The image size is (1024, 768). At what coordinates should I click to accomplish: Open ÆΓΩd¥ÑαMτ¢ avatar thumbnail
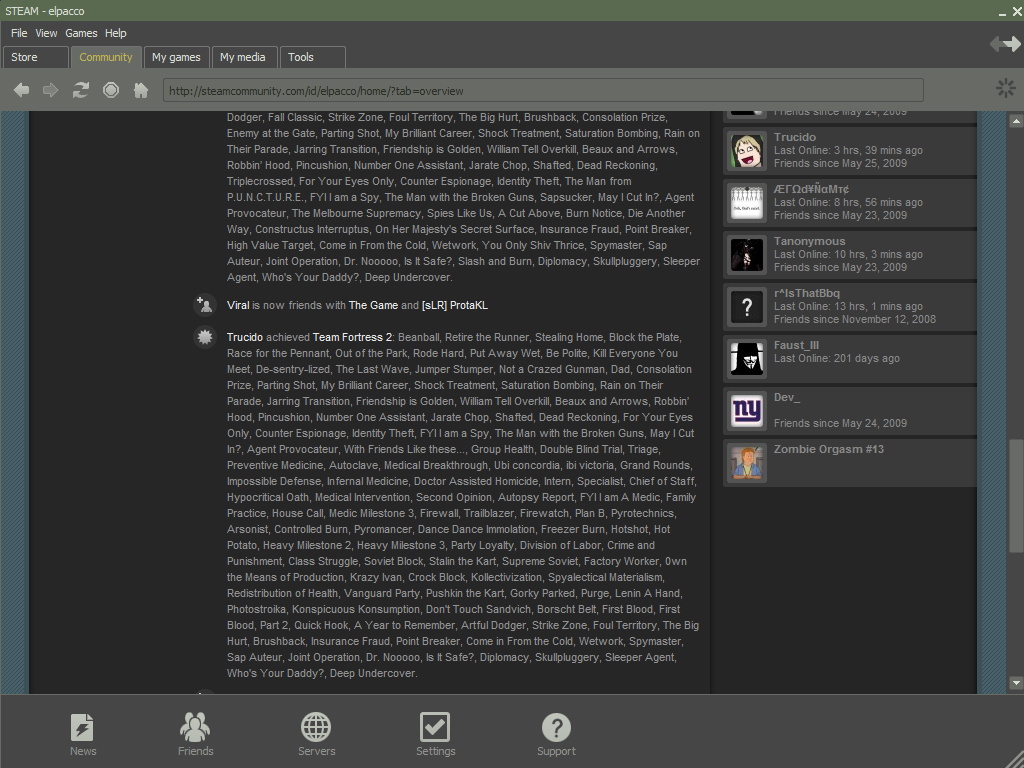pos(746,202)
